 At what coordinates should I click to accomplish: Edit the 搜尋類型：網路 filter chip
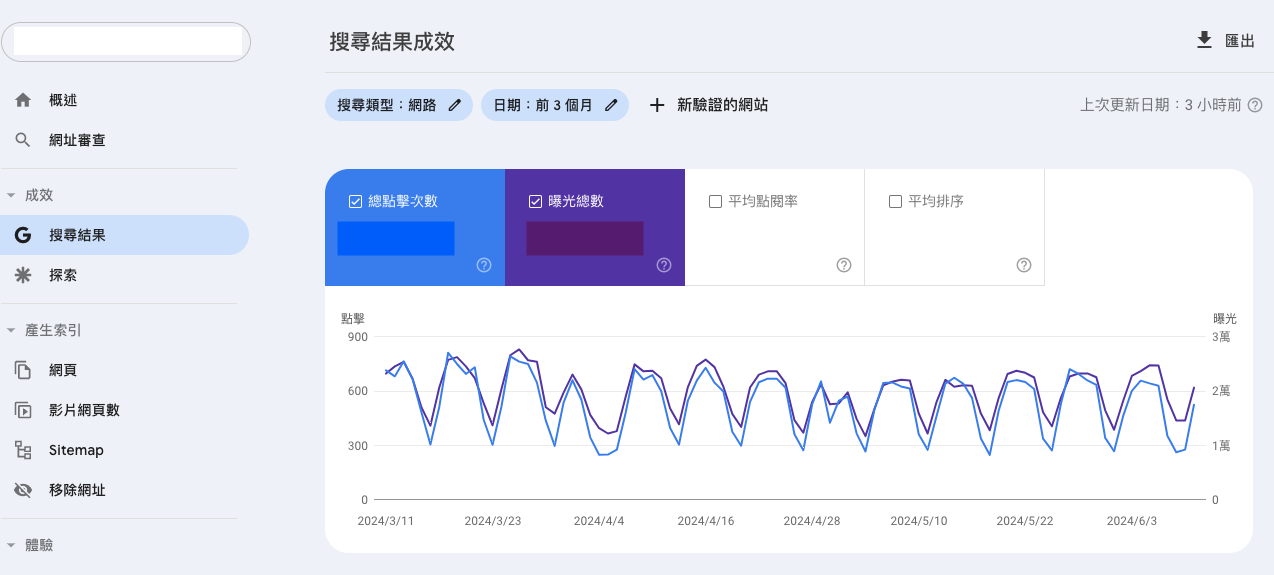tap(400, 105)
